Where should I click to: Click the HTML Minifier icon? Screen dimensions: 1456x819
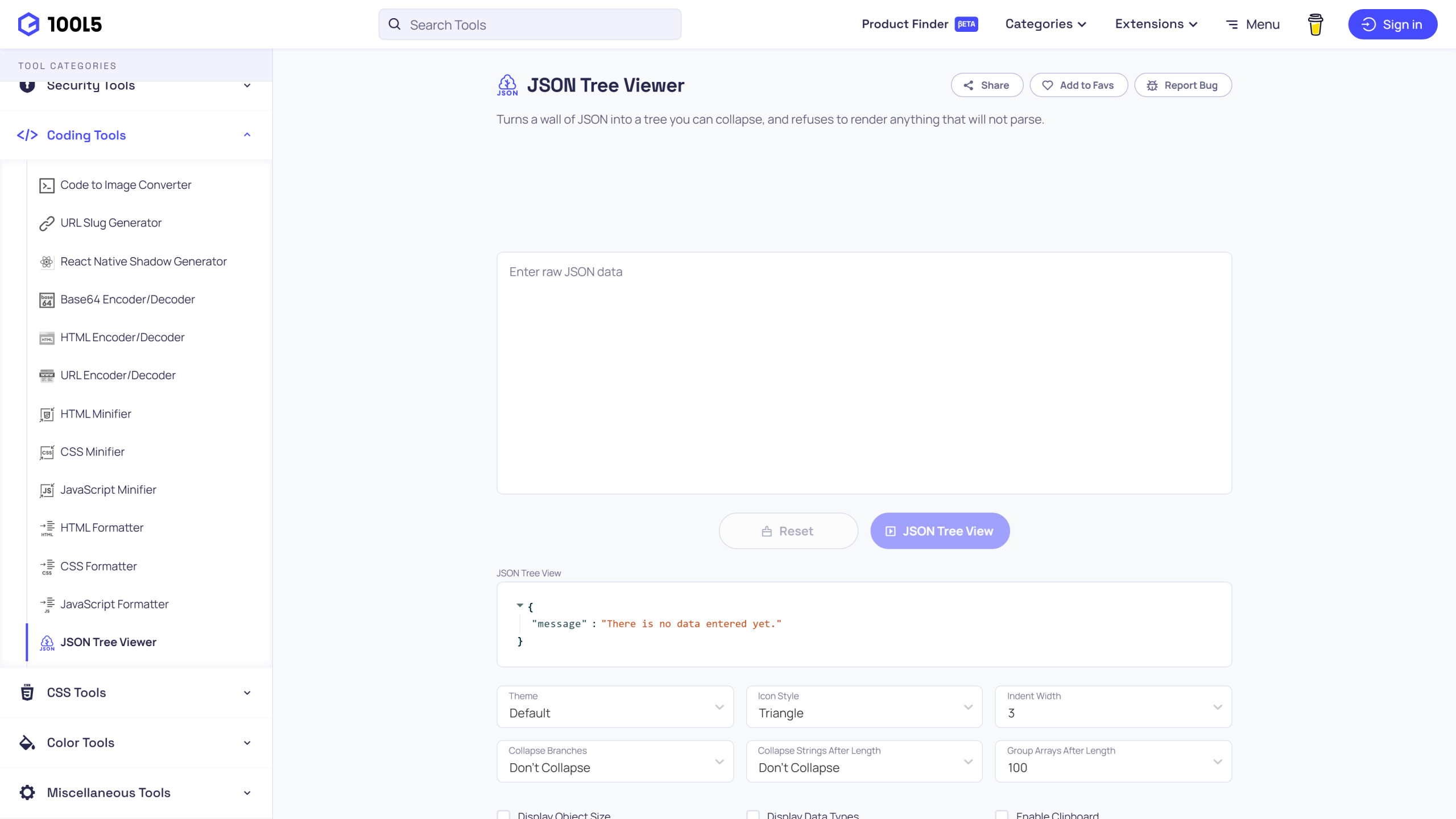47,414
